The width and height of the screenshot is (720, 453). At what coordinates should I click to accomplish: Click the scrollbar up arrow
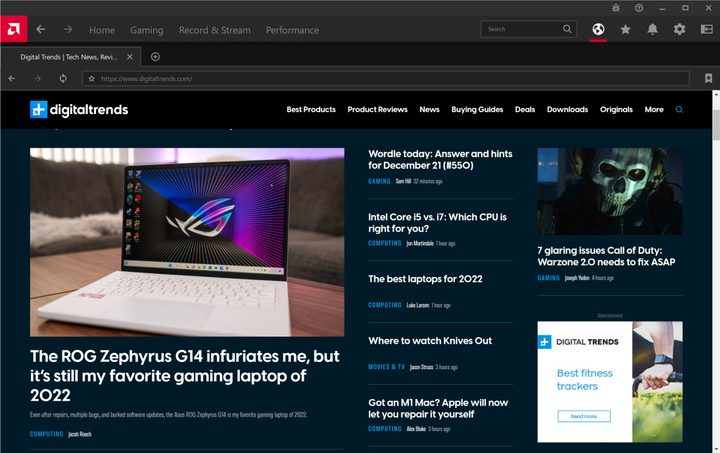[716, 95]
